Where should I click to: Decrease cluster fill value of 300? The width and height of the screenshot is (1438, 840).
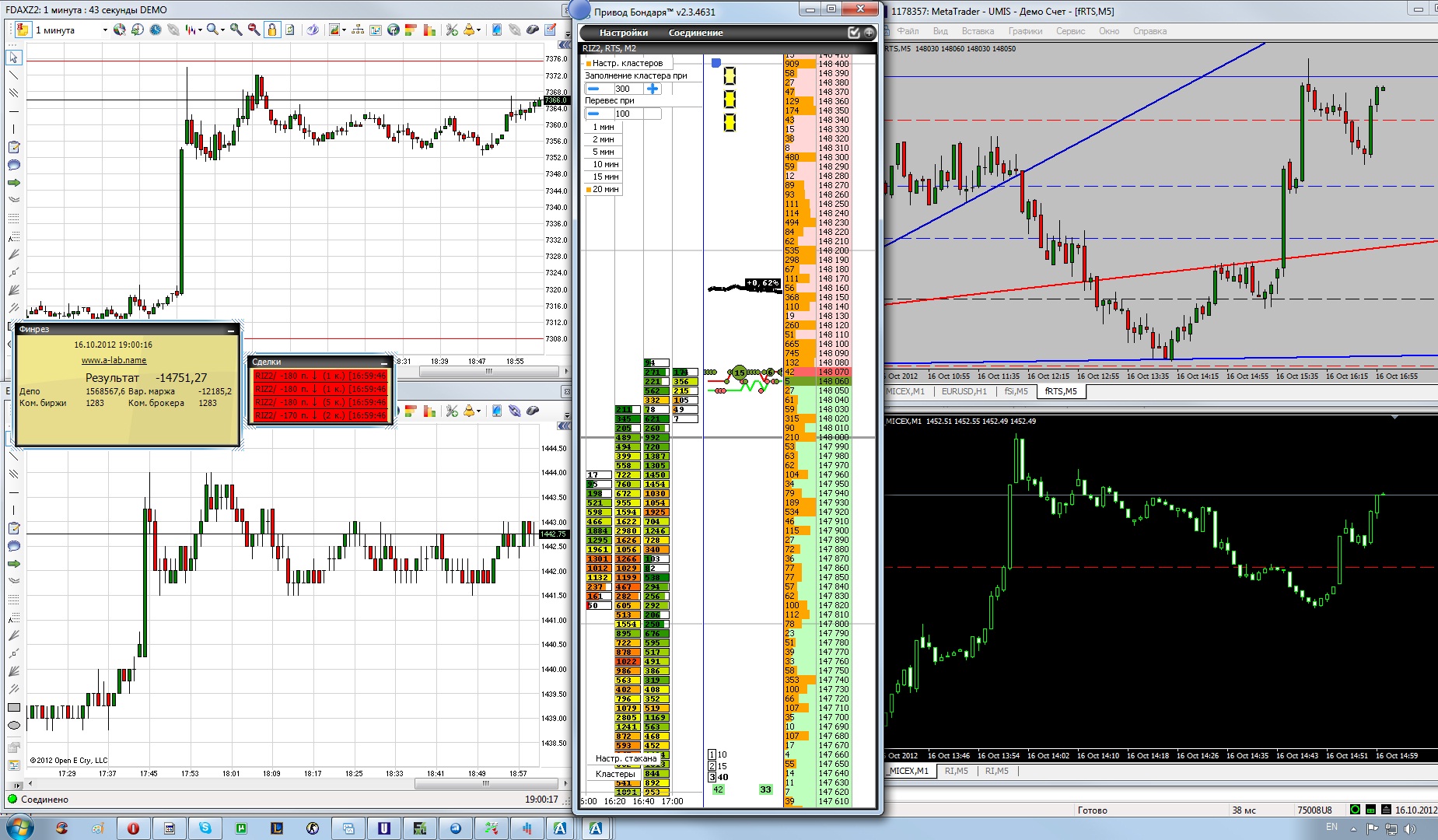[x=593, y=89]
